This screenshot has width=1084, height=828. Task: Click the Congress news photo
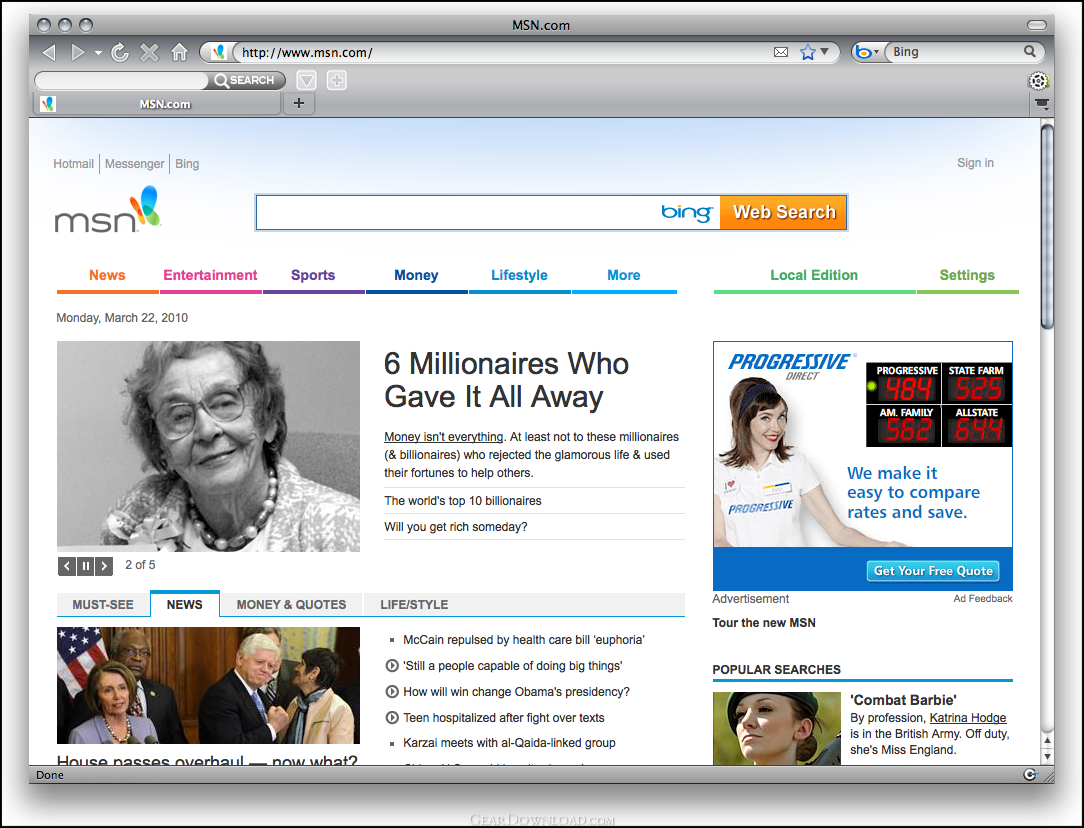208,686
